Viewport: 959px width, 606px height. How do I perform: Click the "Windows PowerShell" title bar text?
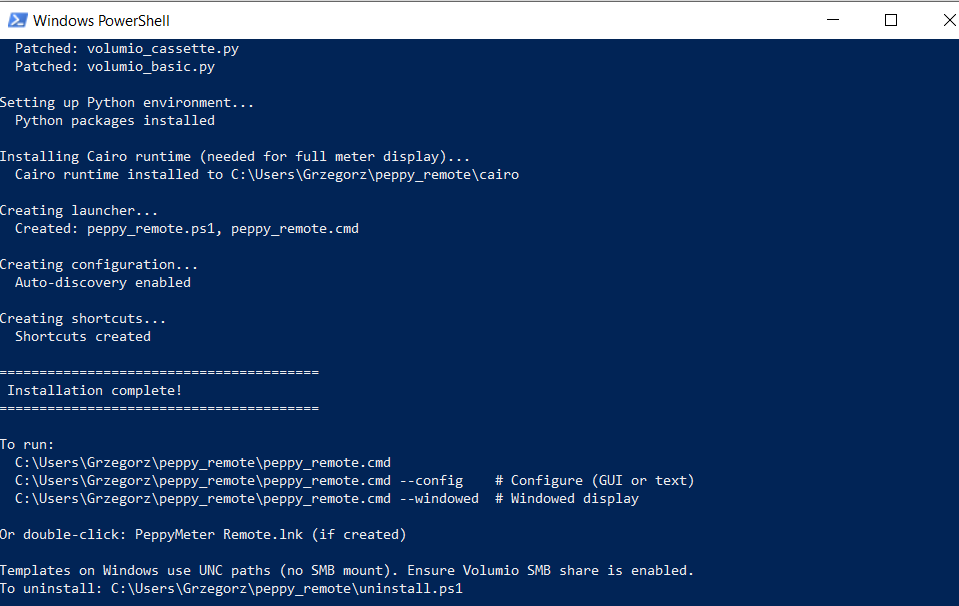coord(101,20)
